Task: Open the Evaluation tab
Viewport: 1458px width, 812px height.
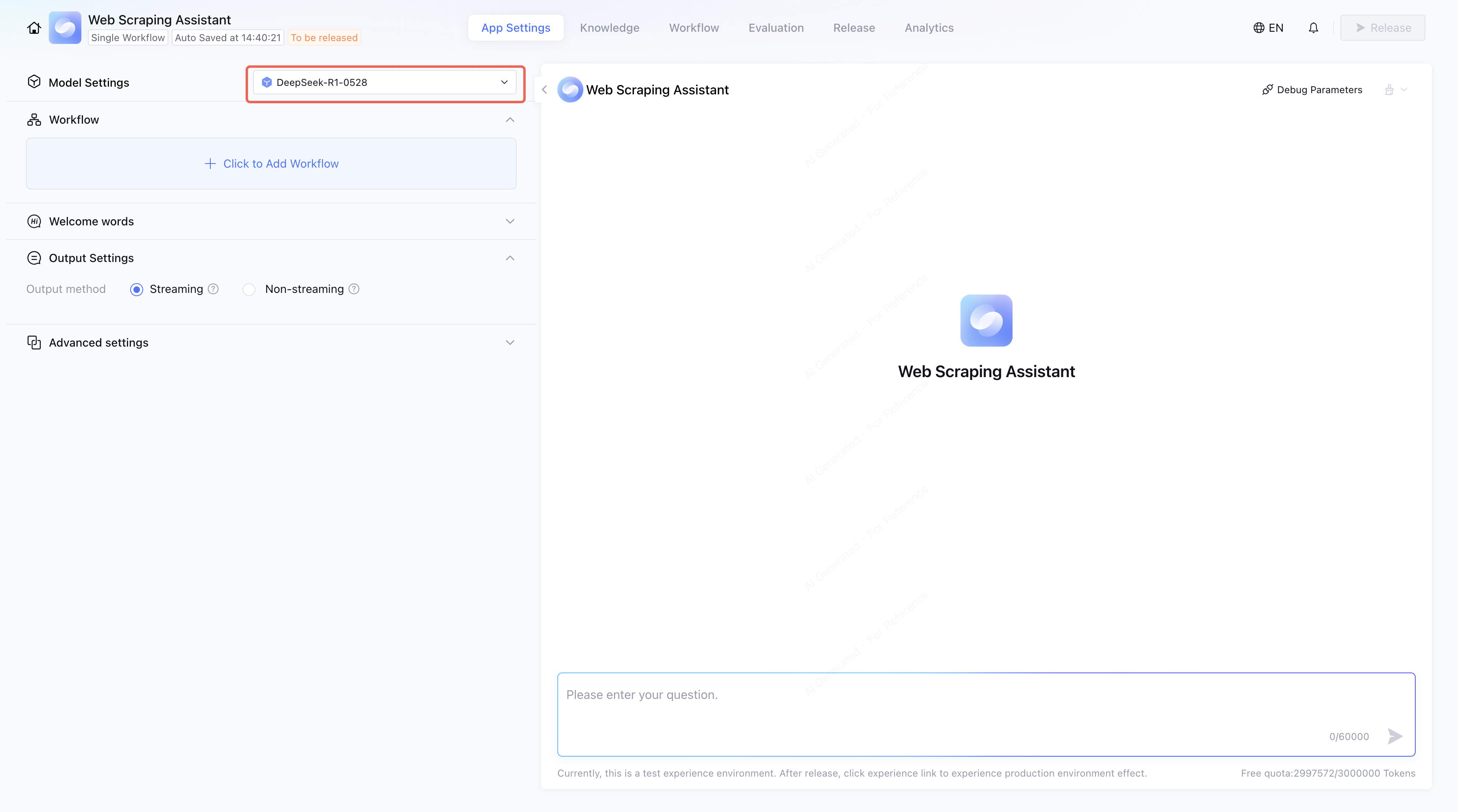Action: (775, 28)
